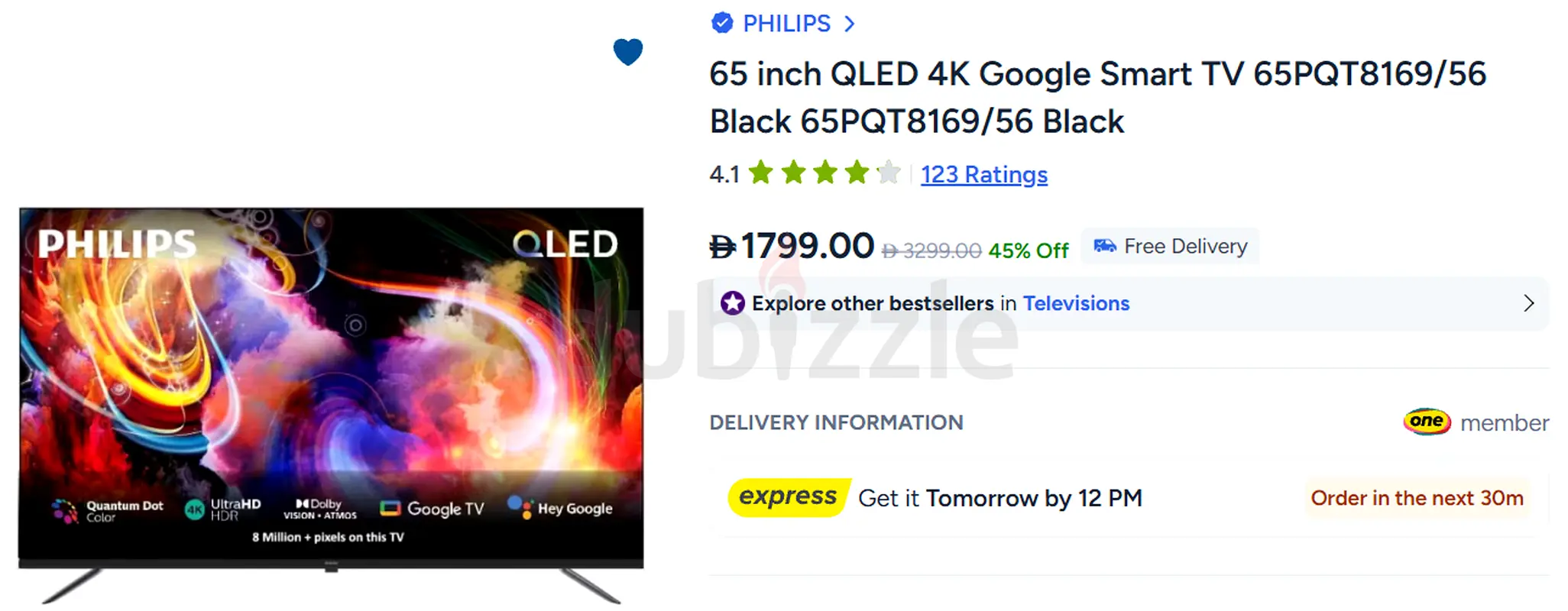Screen dimensions: 1568x611
Task: Expand the chevron next to PHILIPS
Action: [x=850, y=24]
